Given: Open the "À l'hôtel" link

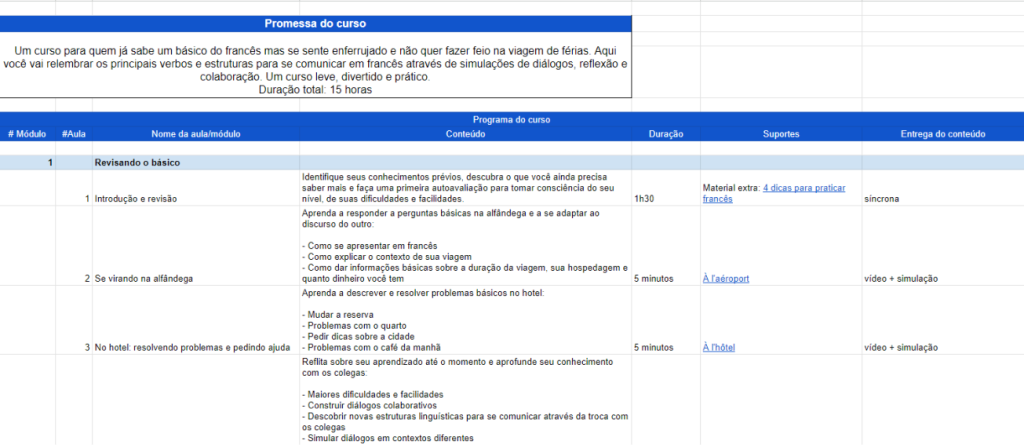Looking at the screenshot, I should [x=719, y=347].
